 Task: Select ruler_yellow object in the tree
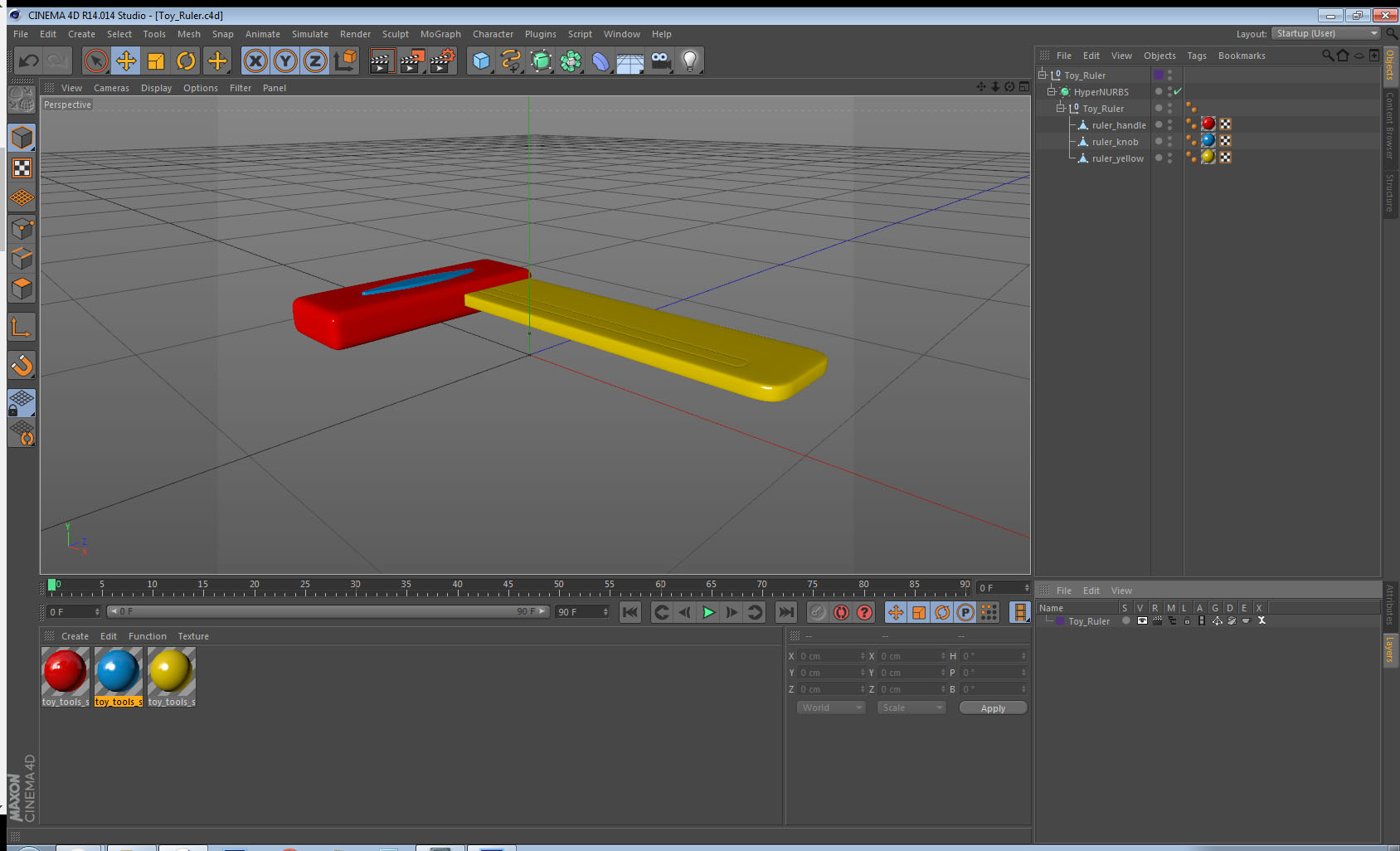[1117, 158]
